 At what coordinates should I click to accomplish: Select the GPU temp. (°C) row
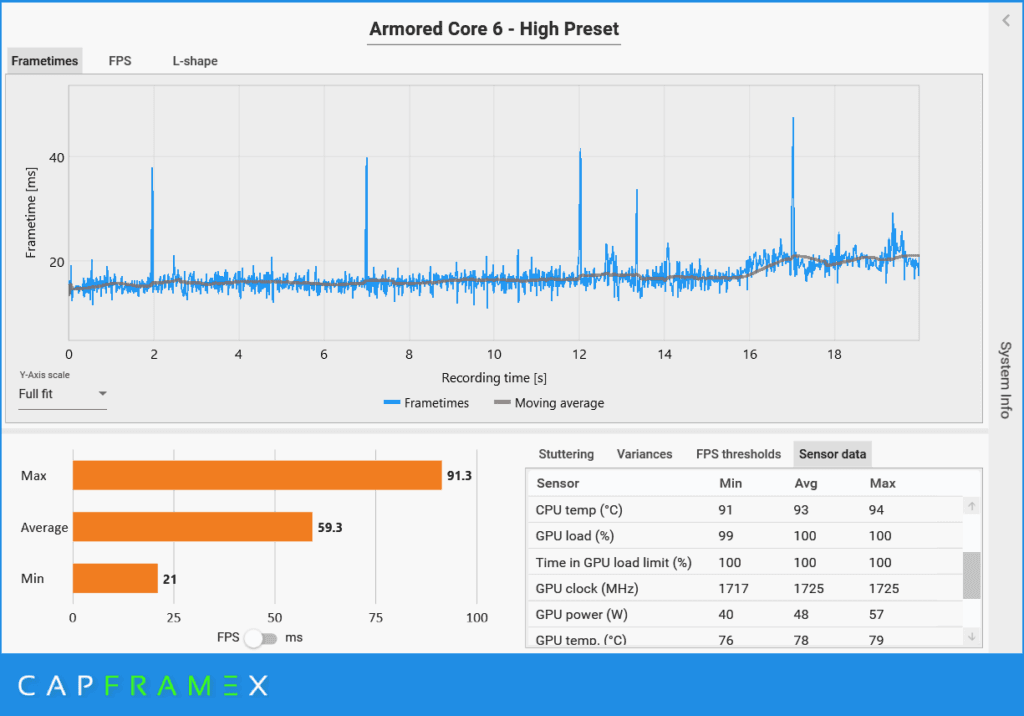pyautogui.click(x=744, y=638)
